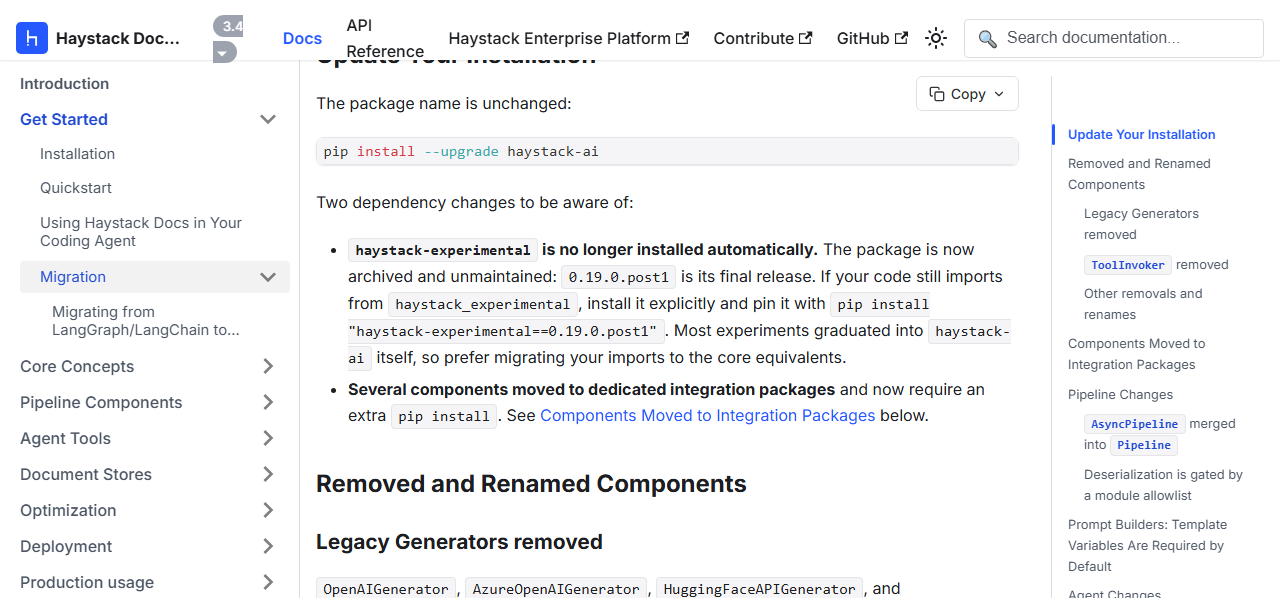Expand the Pipeline Components chevron

tap(268, 403)
